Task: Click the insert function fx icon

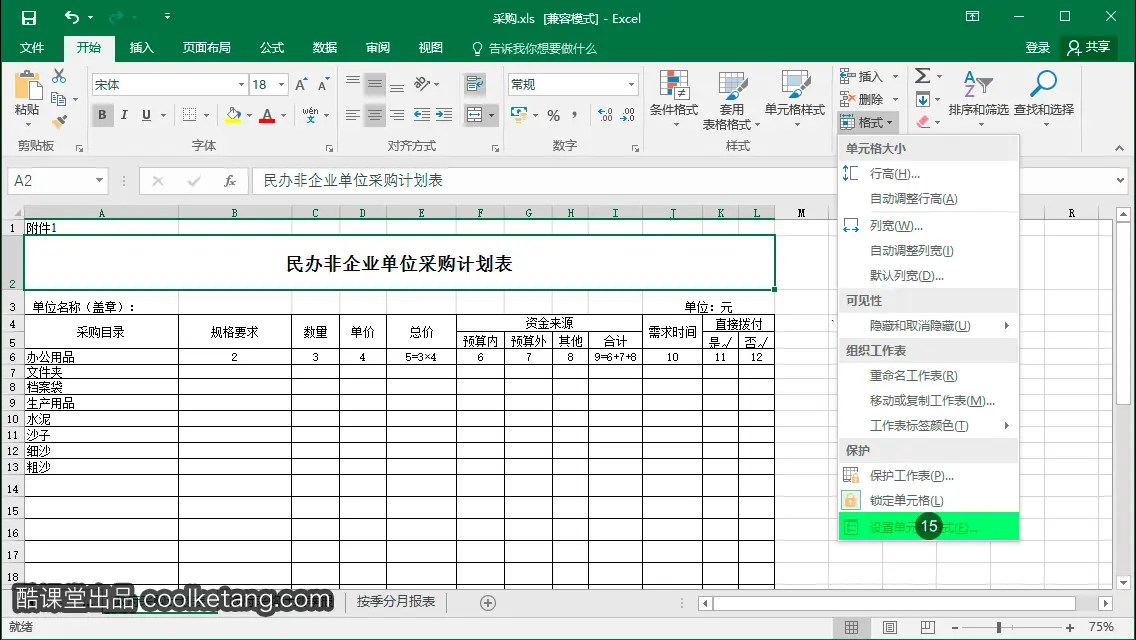Action: coord(230,180)
